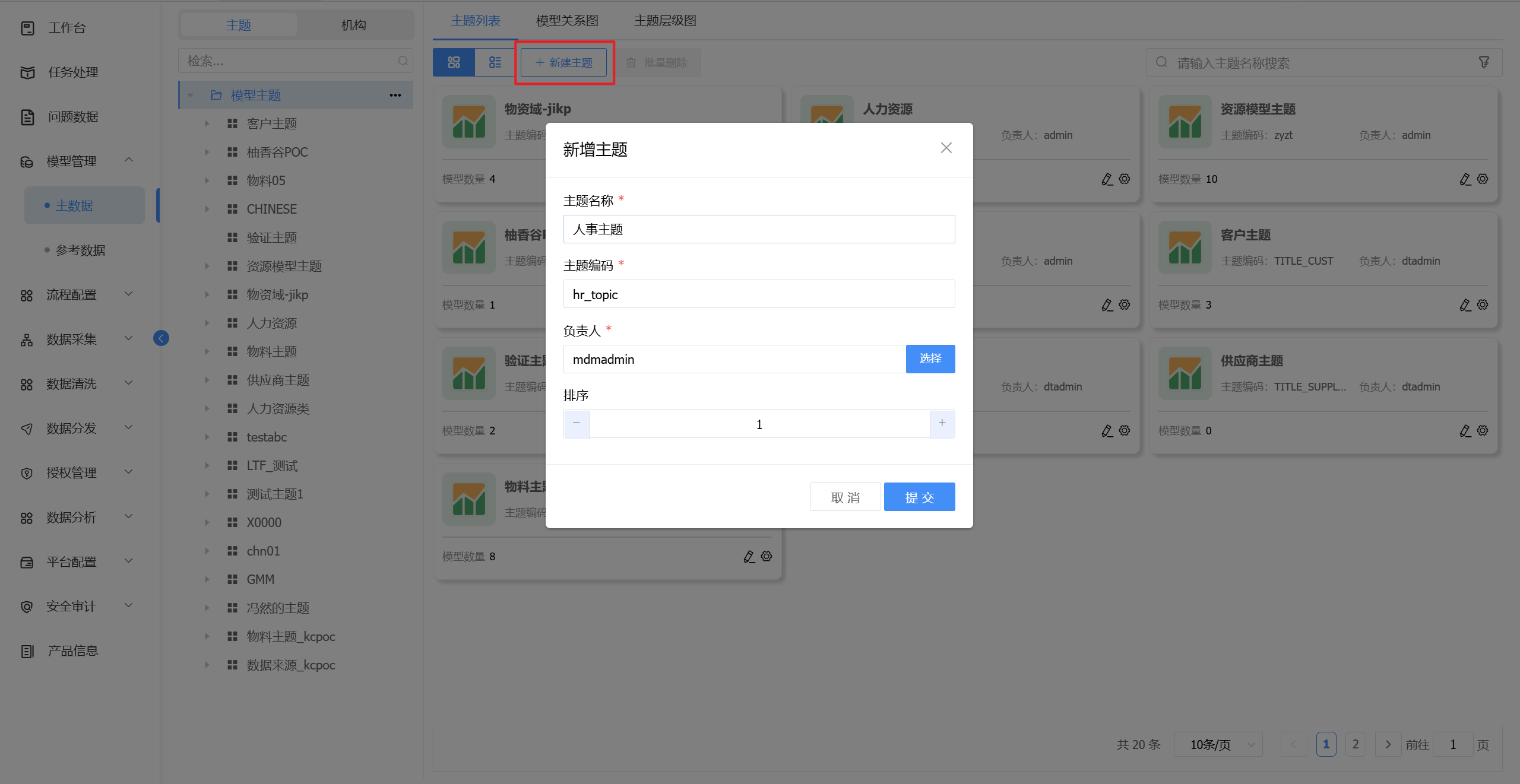Click the 选择 button for 负责人
1520x784 pixels.
pos(930,358)
